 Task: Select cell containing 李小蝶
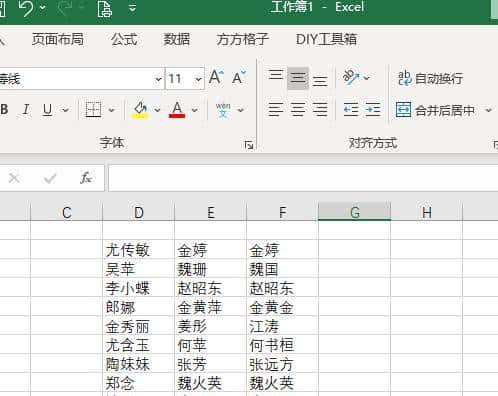point(139,287)
